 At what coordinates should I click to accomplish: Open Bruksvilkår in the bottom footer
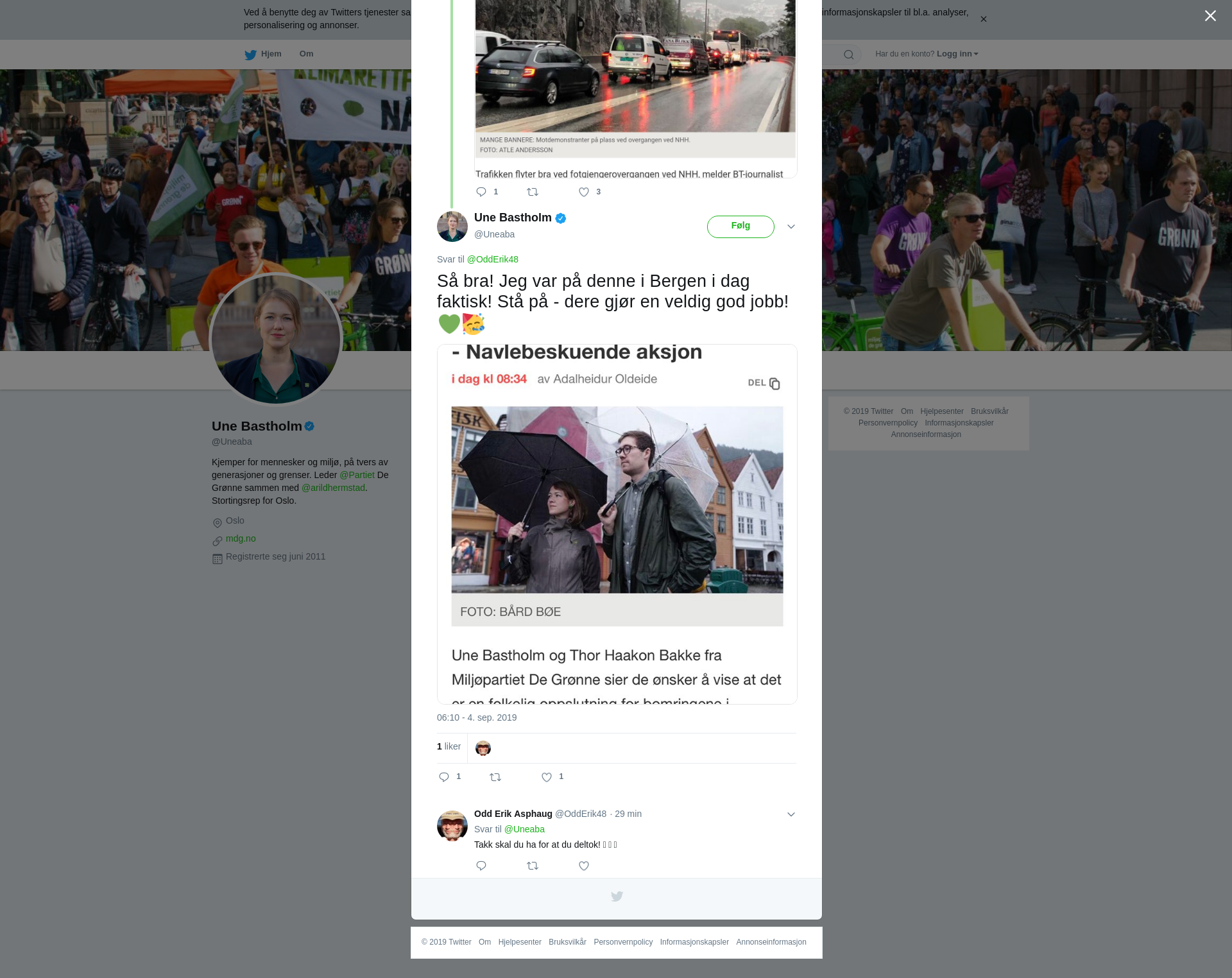[x=567, y=942]
